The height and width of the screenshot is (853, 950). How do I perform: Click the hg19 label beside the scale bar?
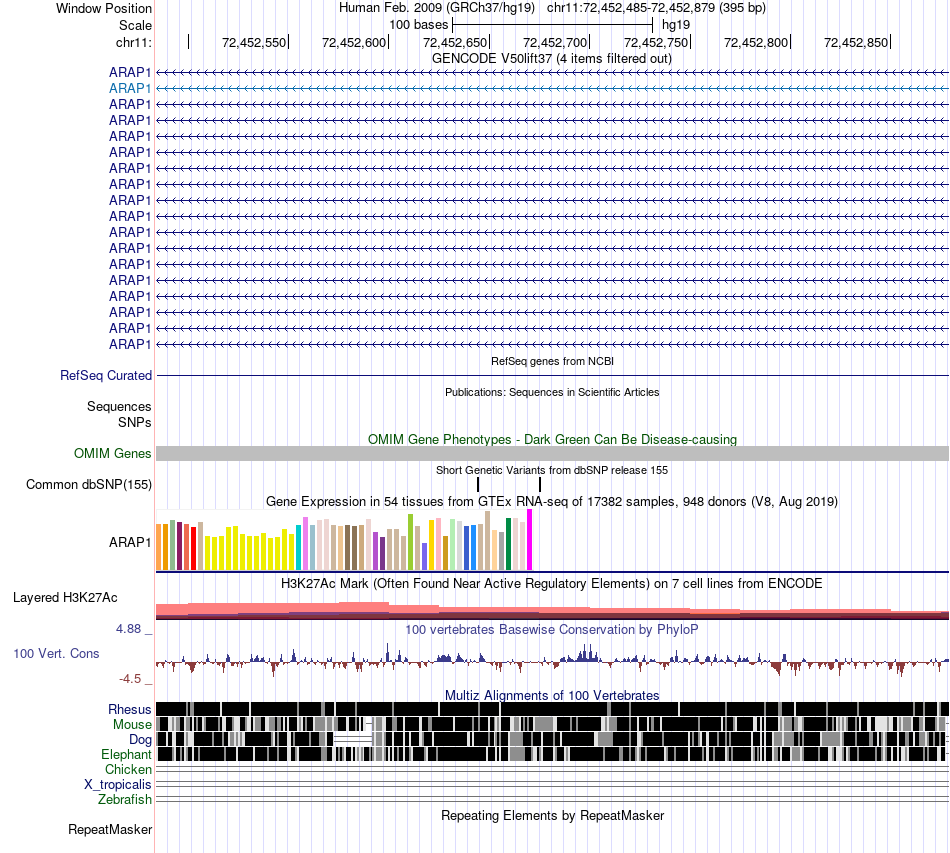676,25
